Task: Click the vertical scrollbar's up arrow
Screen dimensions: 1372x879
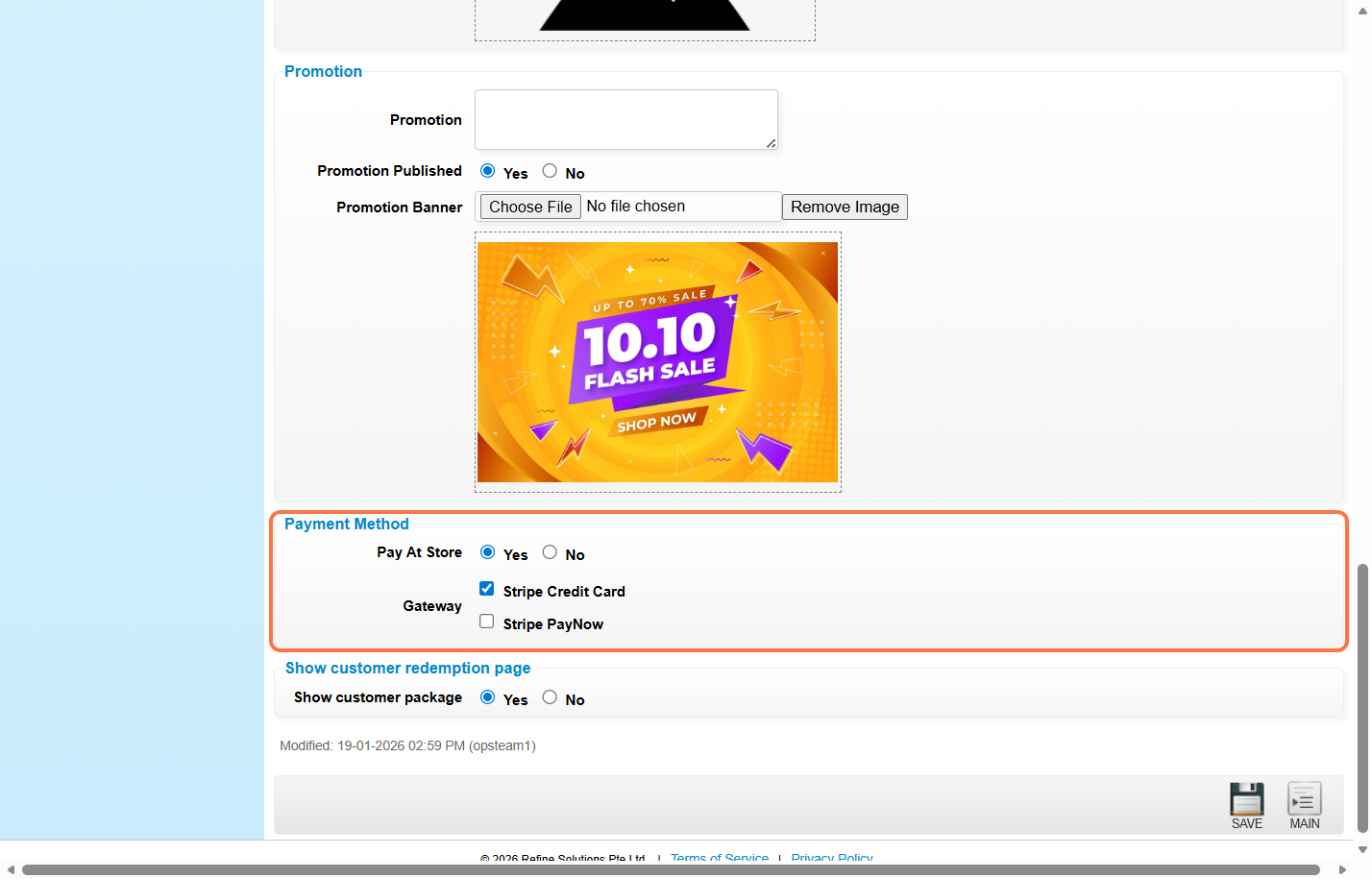Action: (x=1362, y=10)
